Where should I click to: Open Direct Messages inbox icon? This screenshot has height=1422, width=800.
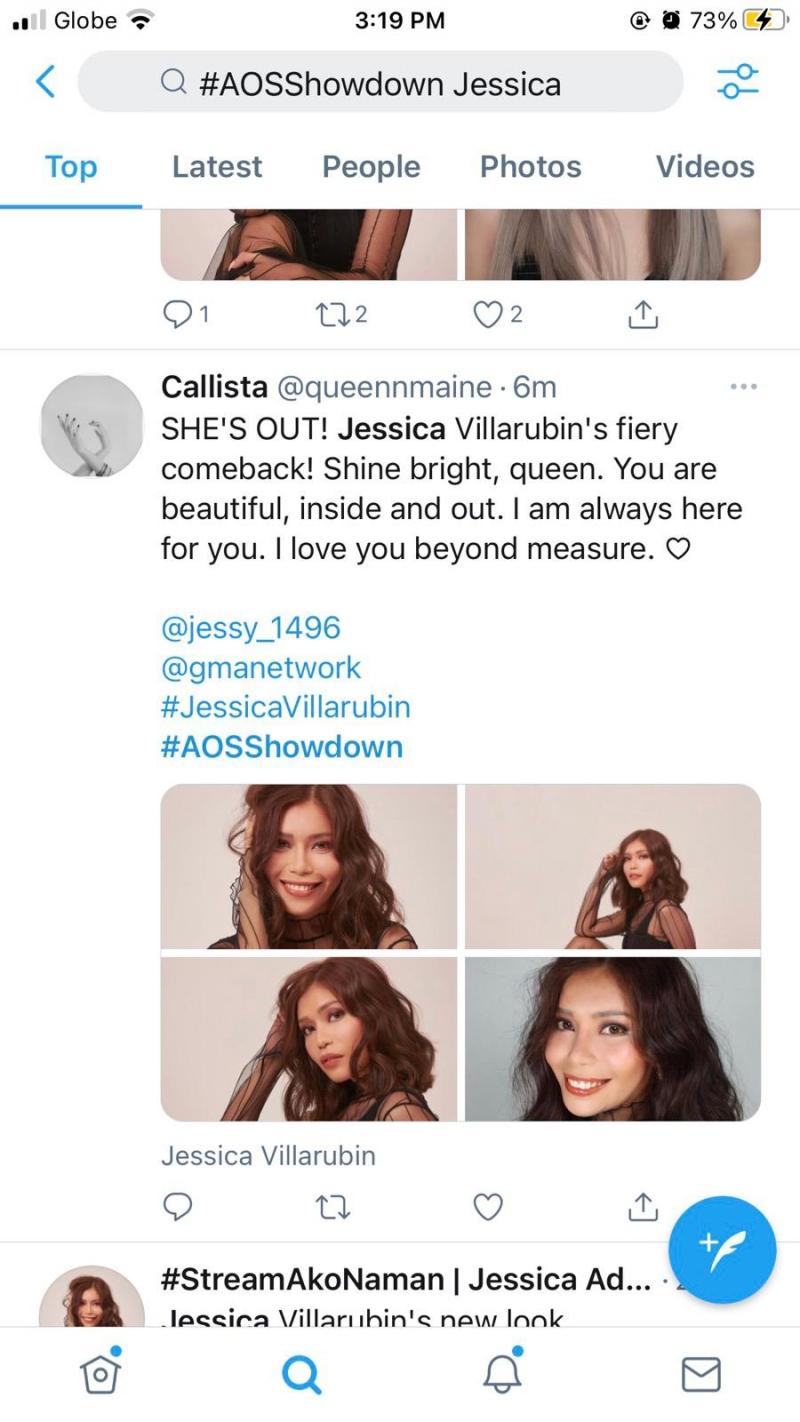(700, 1374)
